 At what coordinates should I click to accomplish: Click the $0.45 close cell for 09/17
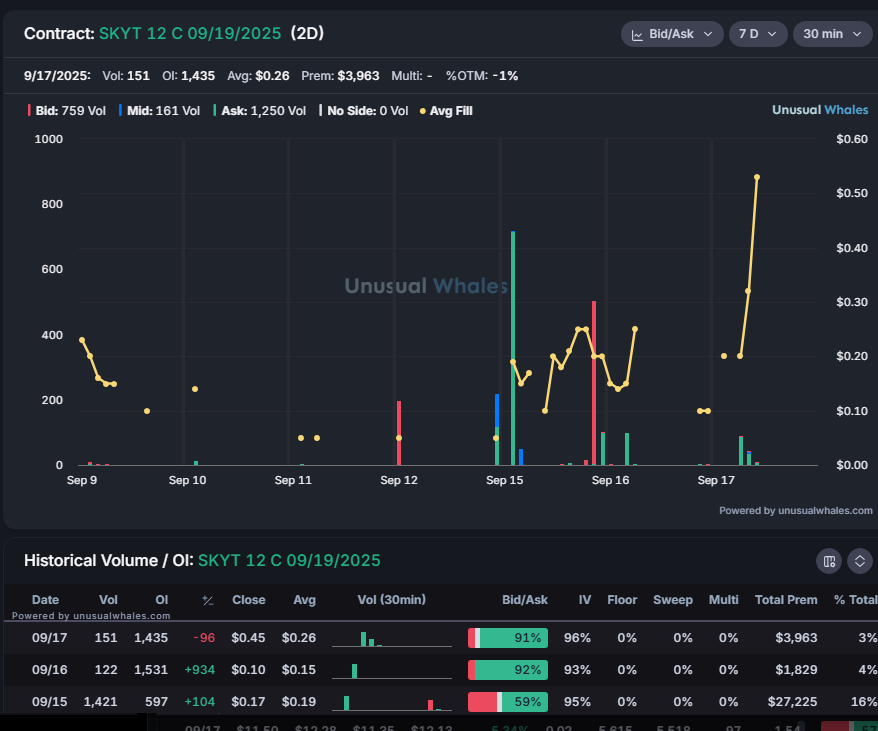coord(248,637)
